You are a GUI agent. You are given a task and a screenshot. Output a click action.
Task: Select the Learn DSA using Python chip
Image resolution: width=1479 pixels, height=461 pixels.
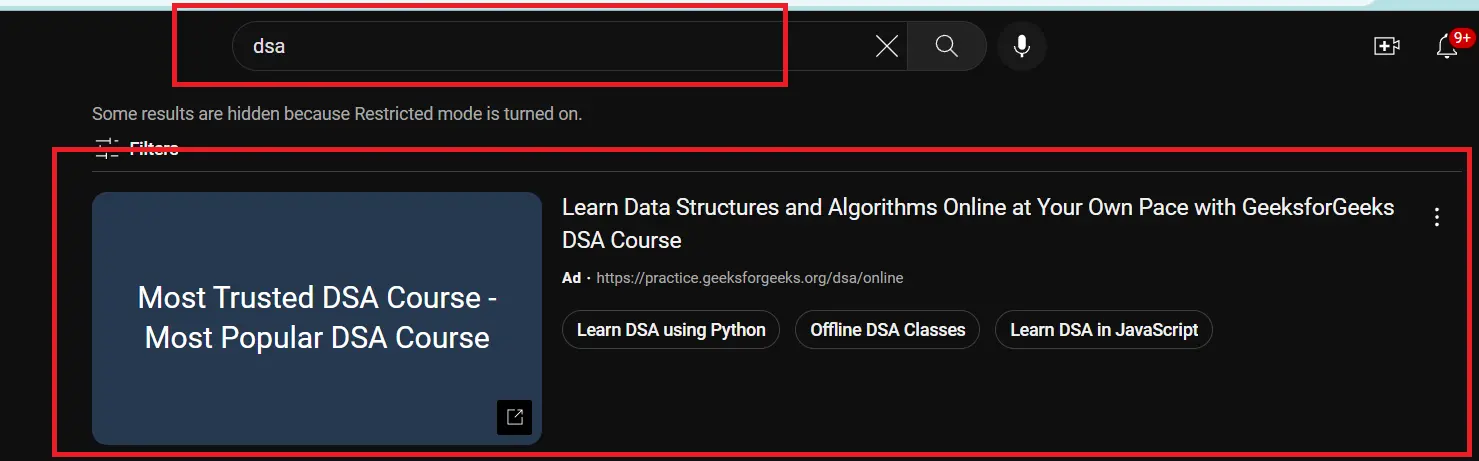point(671,330)
